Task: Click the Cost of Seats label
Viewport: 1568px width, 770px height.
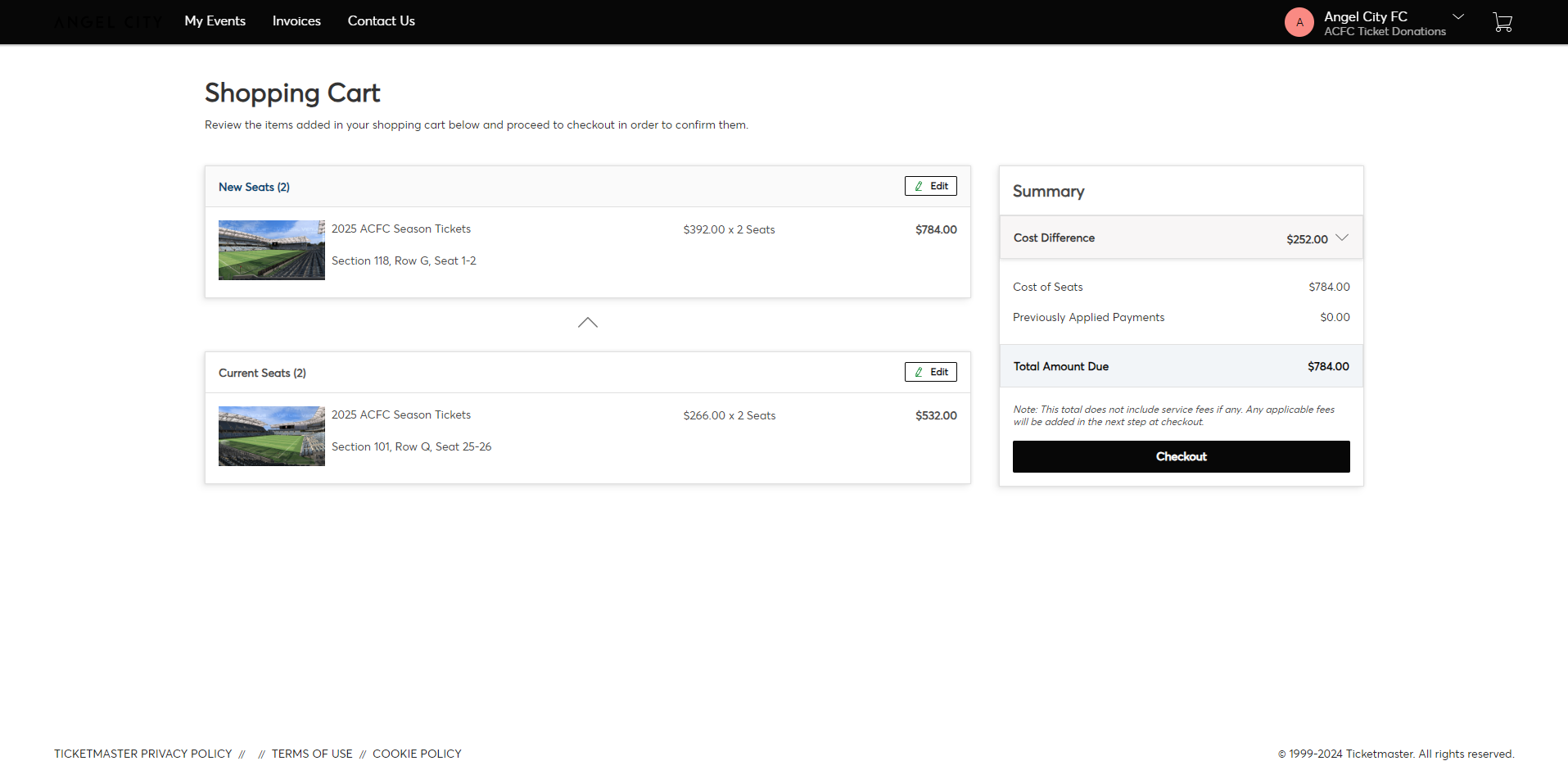Action: (x=1047, y=287)
